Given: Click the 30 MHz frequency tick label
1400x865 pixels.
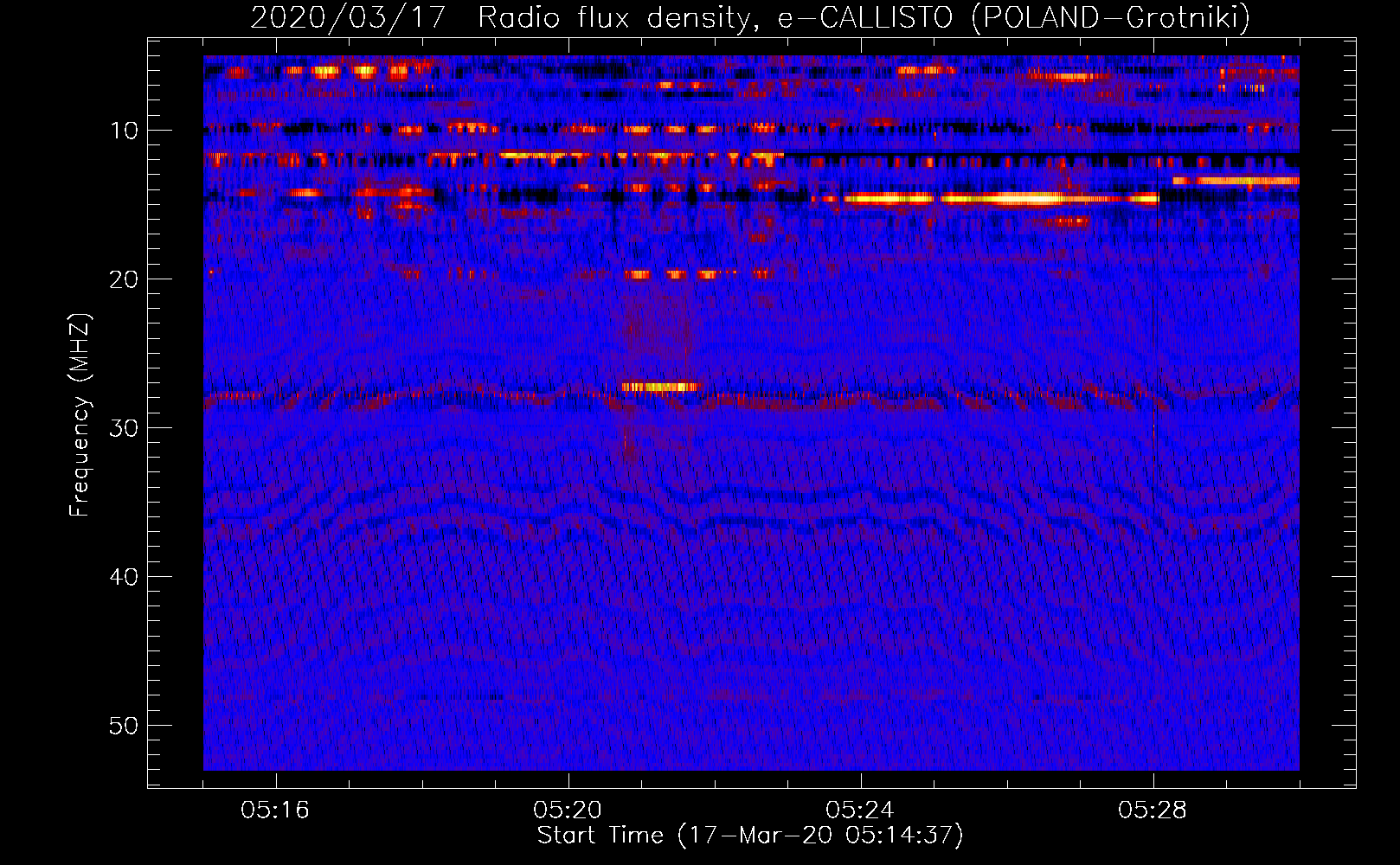Looking at the screenshot, I should click(x=125, y=428).
